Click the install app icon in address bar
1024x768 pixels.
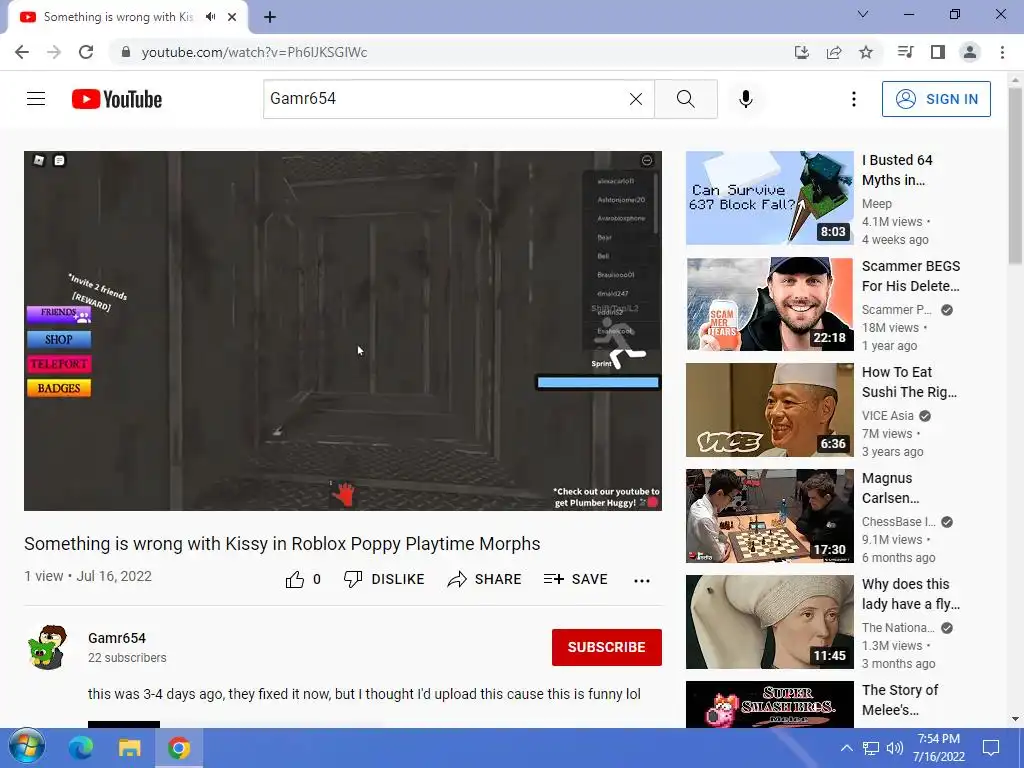(x=802, y=52)
